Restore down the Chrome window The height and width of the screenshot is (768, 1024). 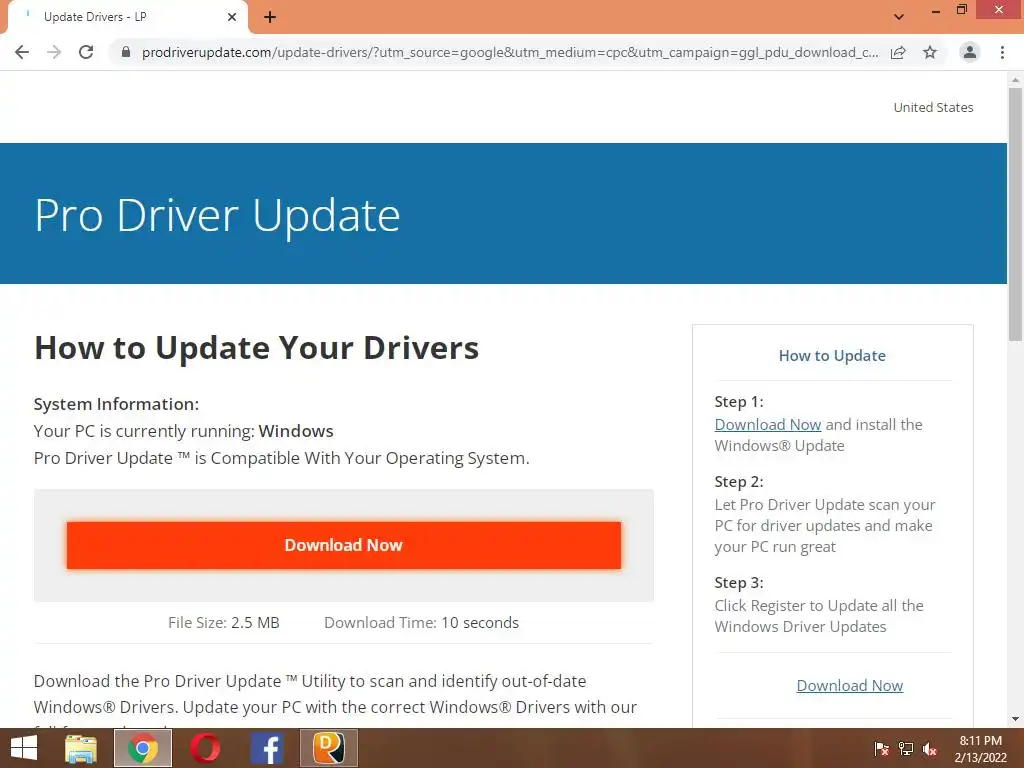click(x=961, y=9)
